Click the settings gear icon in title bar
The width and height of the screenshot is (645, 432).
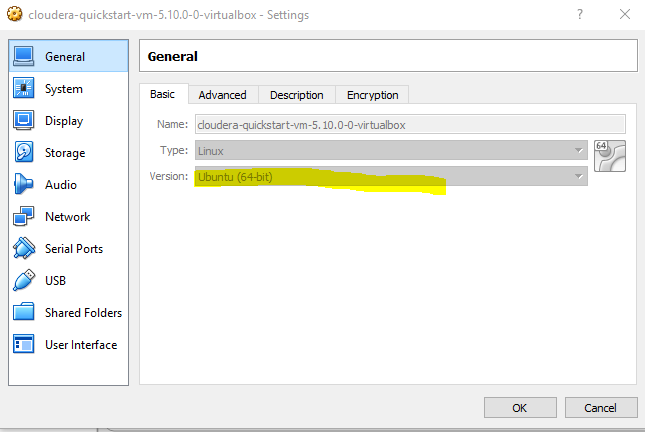pyautogui.click(x=14, y=14)
